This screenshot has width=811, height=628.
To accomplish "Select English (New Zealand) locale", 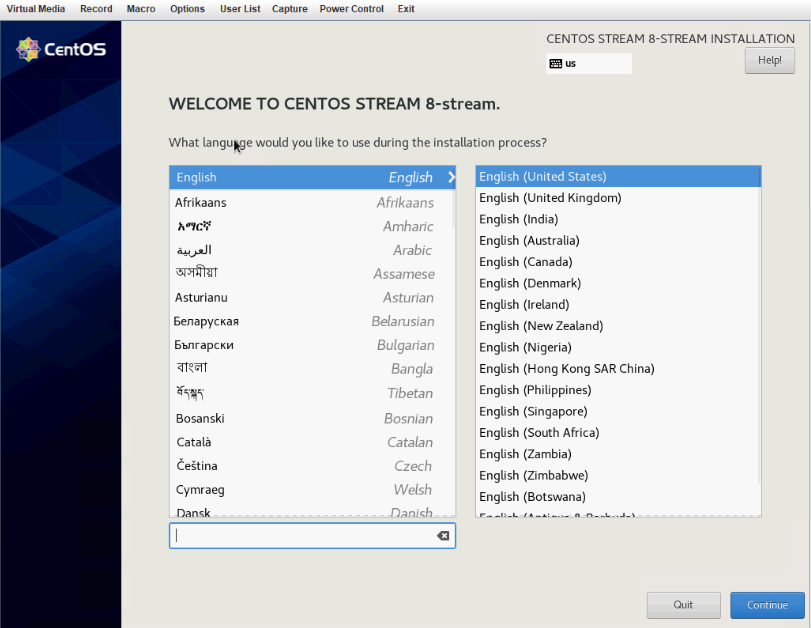I will (618, 326).
